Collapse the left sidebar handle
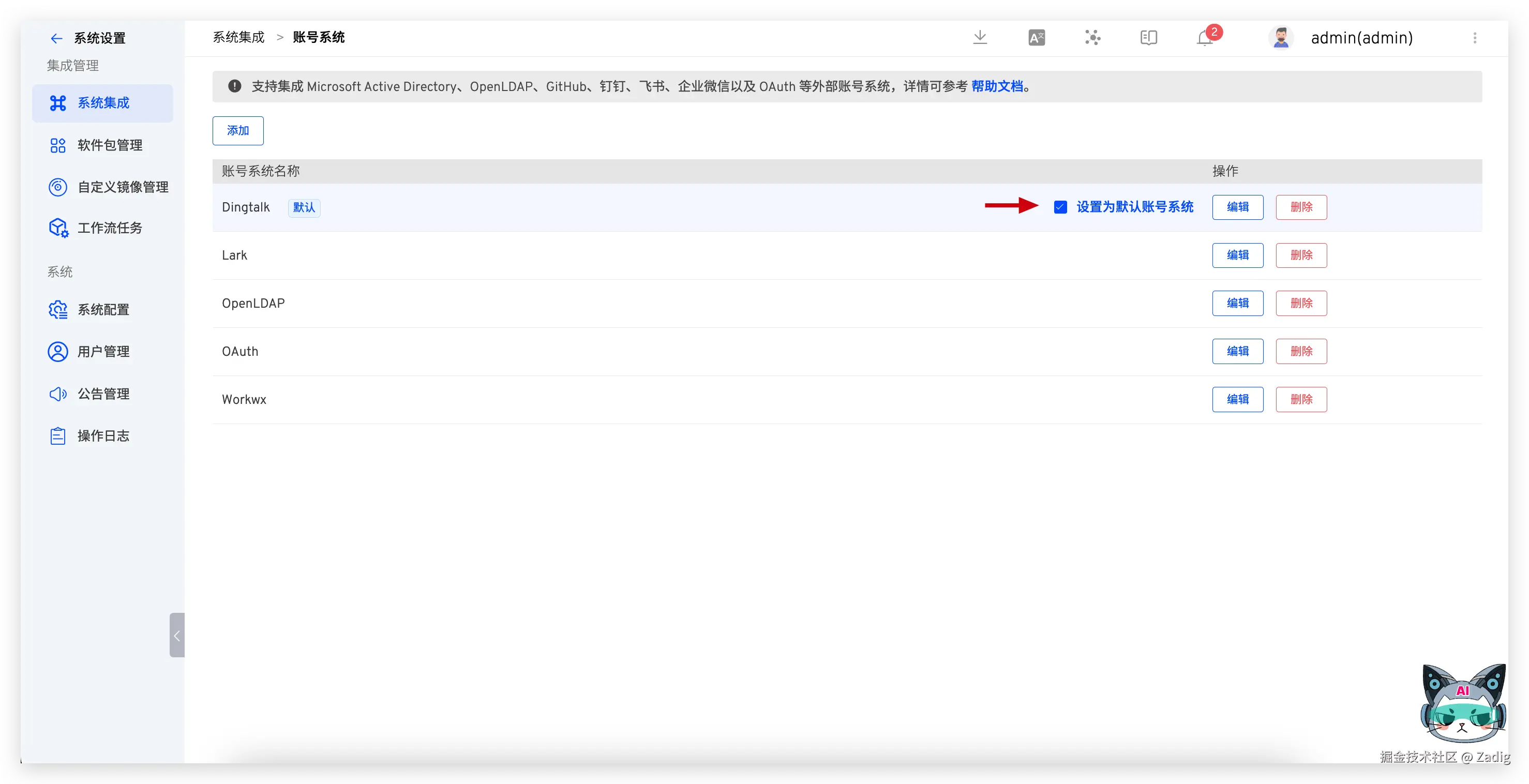Viewport: 1529px width, 784px height. pyautogui.click(x=177, y=635)
